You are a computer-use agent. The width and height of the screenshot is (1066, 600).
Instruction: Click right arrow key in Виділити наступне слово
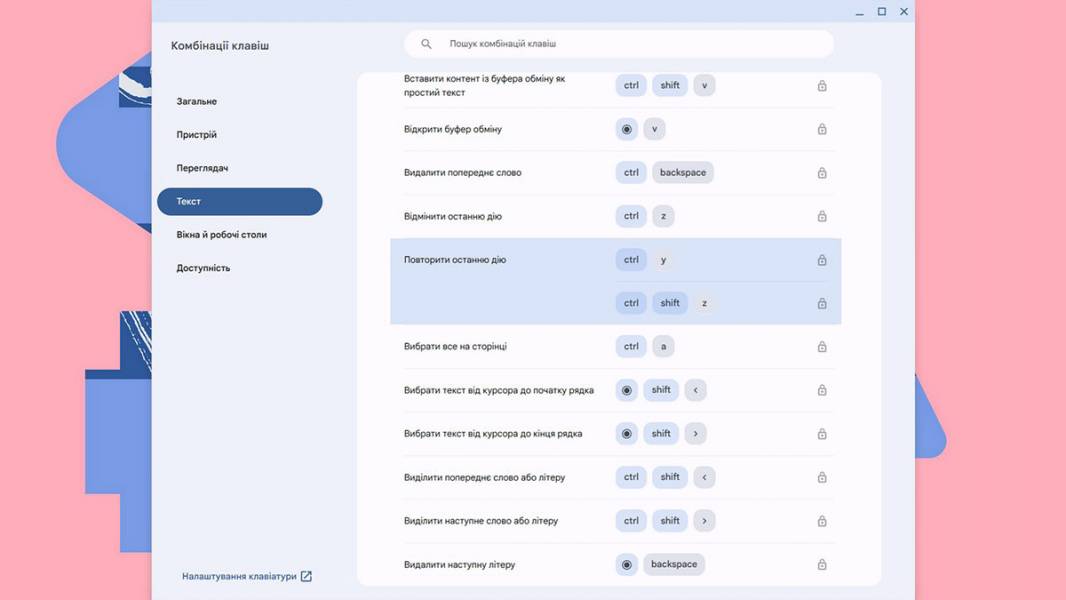(704, 520)
